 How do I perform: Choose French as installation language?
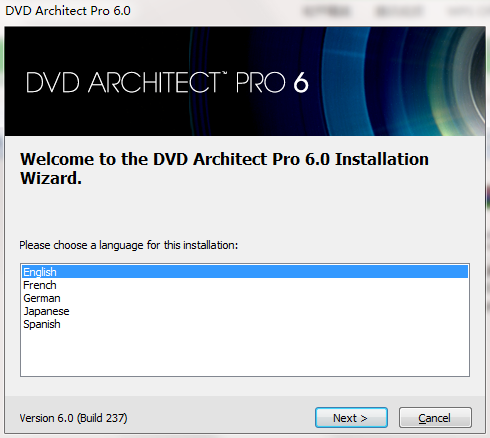40,285
